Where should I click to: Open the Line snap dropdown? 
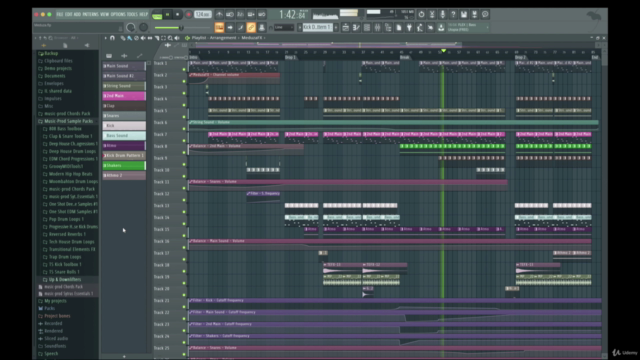coord(284,27)
